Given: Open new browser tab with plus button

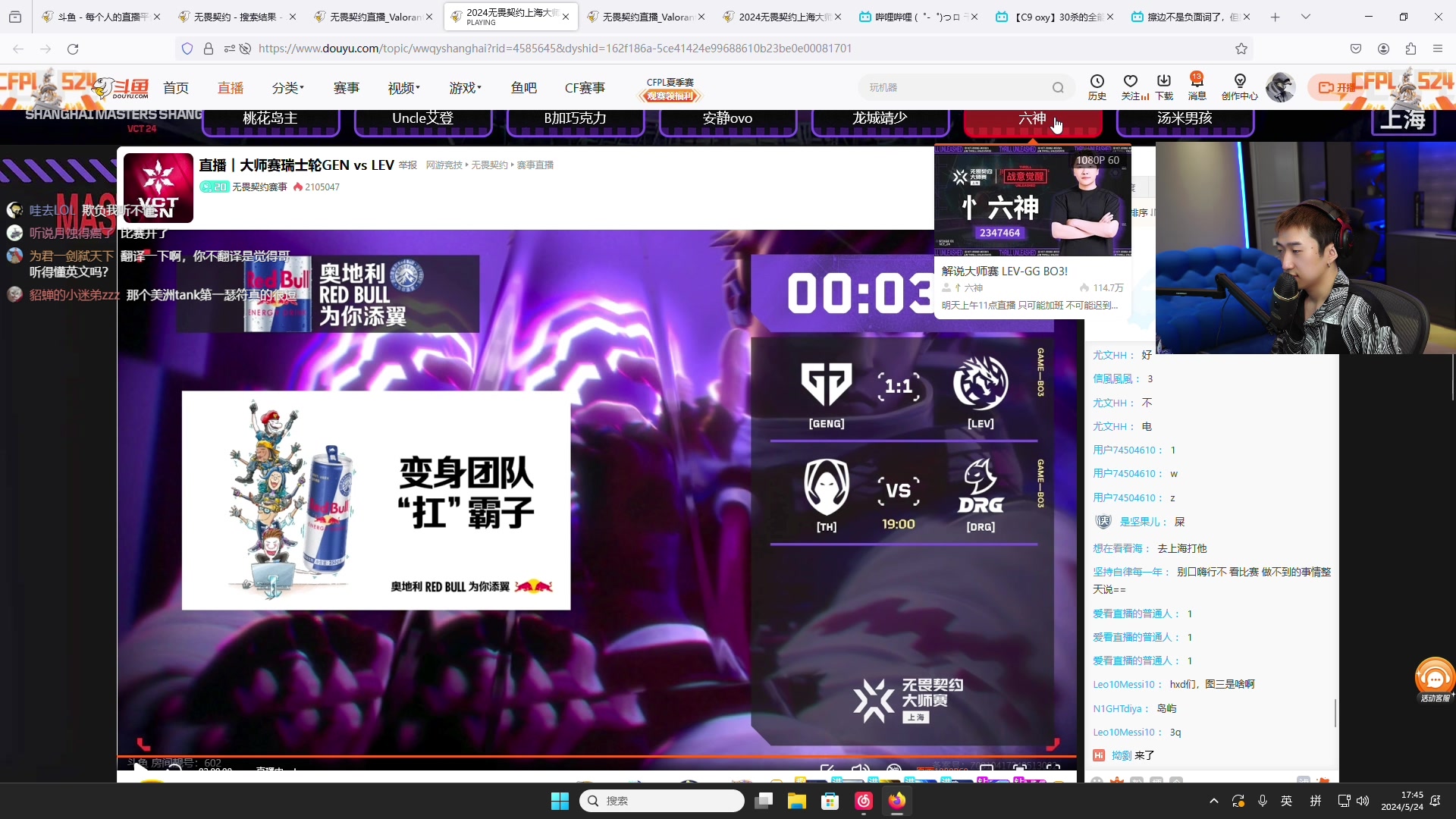Looking at the screenshot, I should 1275,17.
